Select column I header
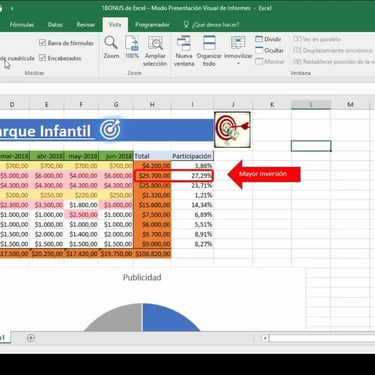Image resolution: width=375 pixels, height=375 pixels. click(x=192, y=105)
